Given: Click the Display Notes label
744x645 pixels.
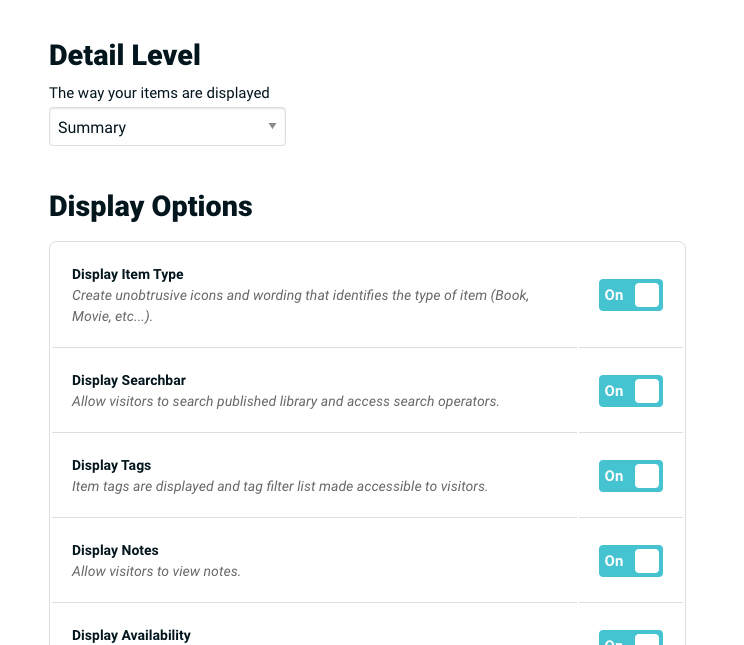Looking at the screenshot, I should (x=115, y=550).
